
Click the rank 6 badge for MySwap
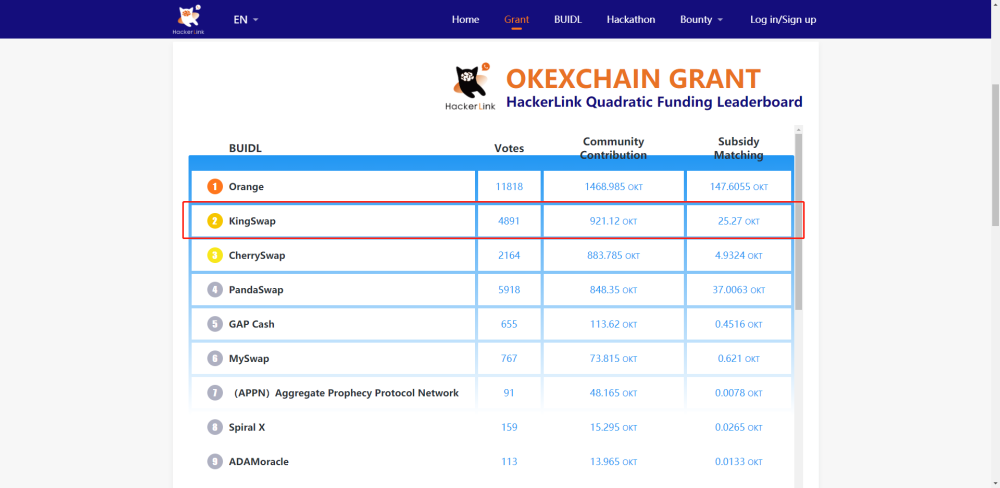pyautogui.click(x=215, y=359)
